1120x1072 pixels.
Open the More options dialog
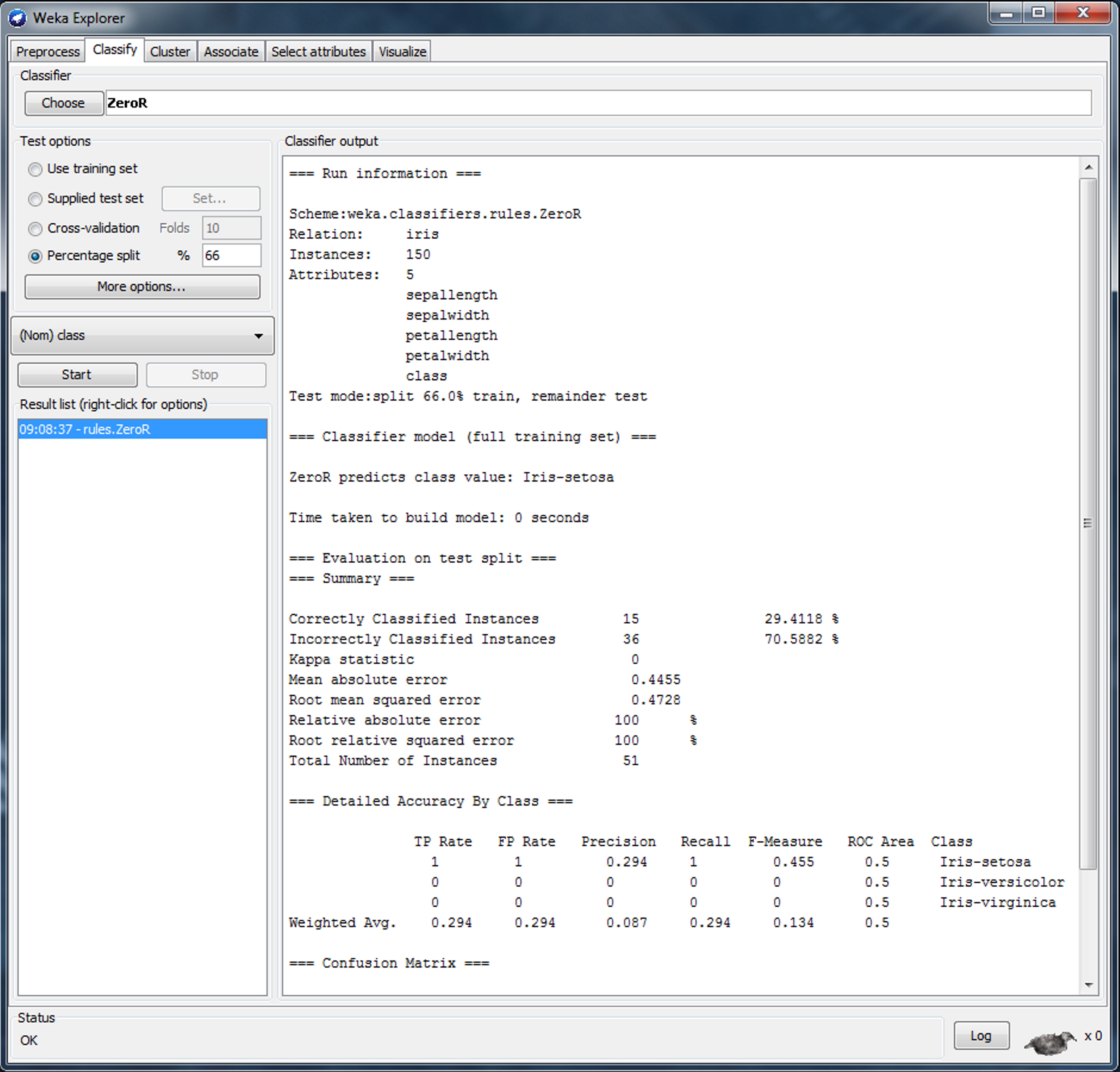click(142, 287)
